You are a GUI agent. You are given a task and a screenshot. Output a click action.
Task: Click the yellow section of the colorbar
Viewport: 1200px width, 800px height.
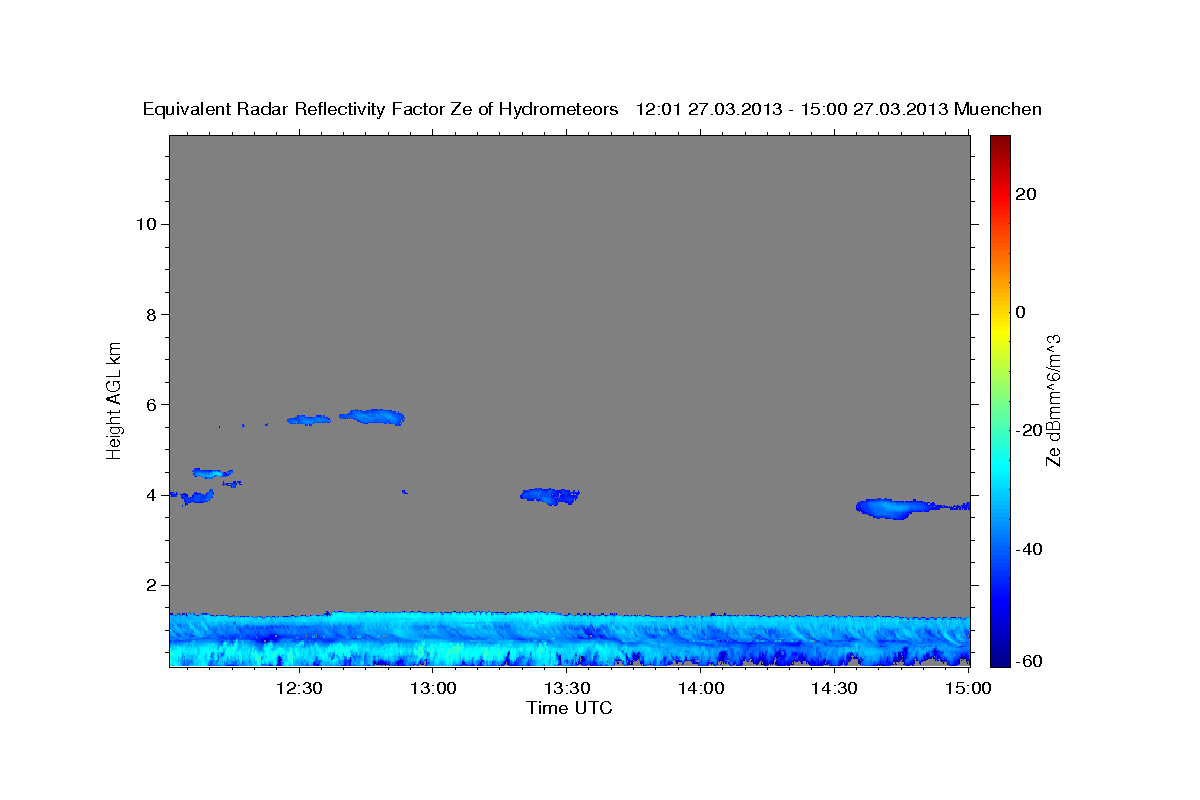click(999, 330)
